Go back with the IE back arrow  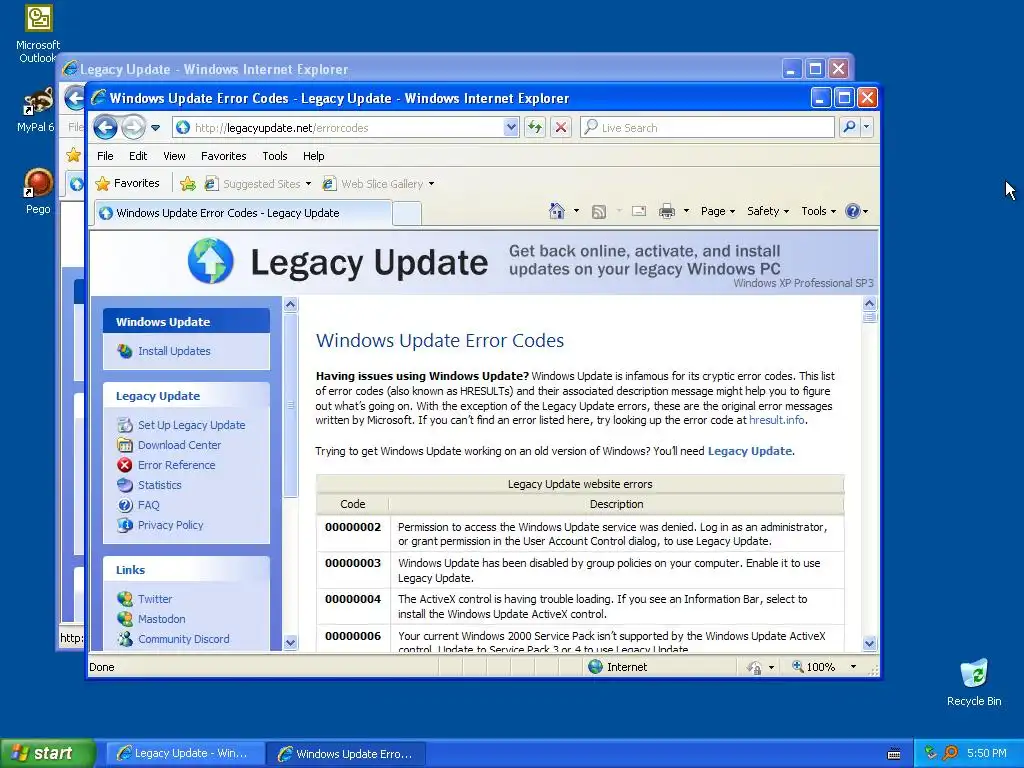click(x=105, y=127)
